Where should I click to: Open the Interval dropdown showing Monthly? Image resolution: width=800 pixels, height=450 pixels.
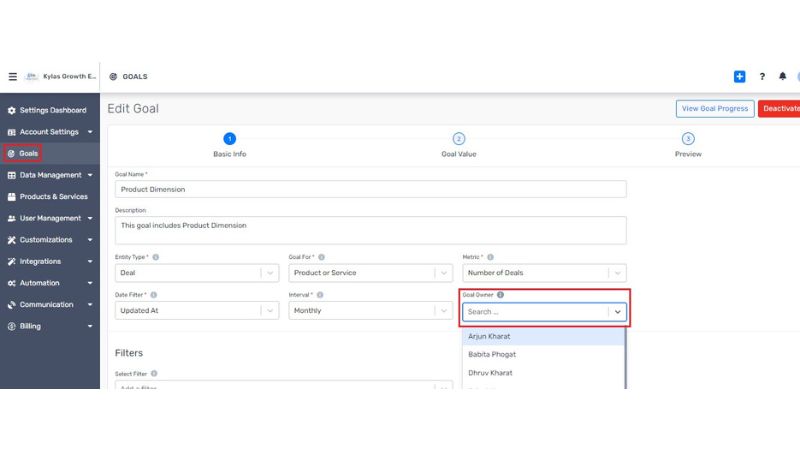(371, 311)
